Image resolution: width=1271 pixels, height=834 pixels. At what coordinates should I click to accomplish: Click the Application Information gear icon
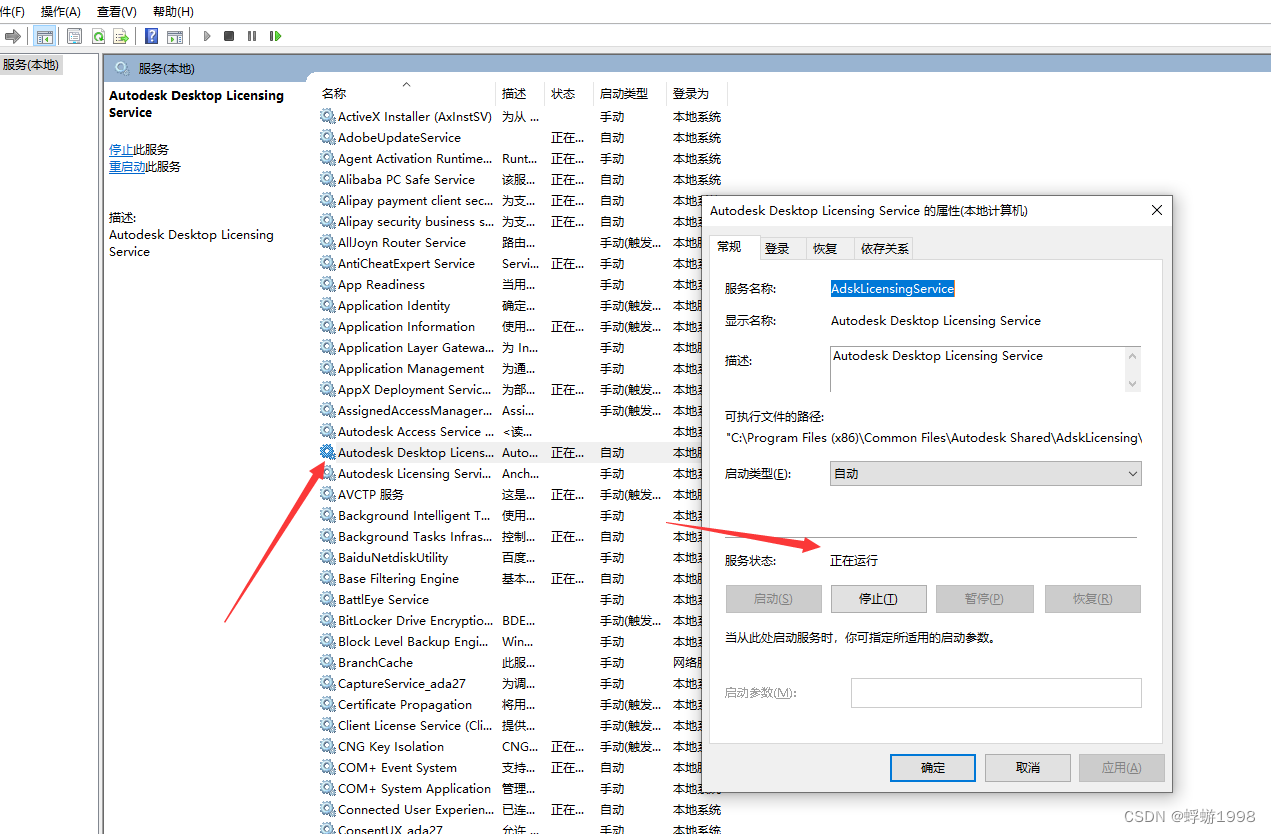click(328, 326)
